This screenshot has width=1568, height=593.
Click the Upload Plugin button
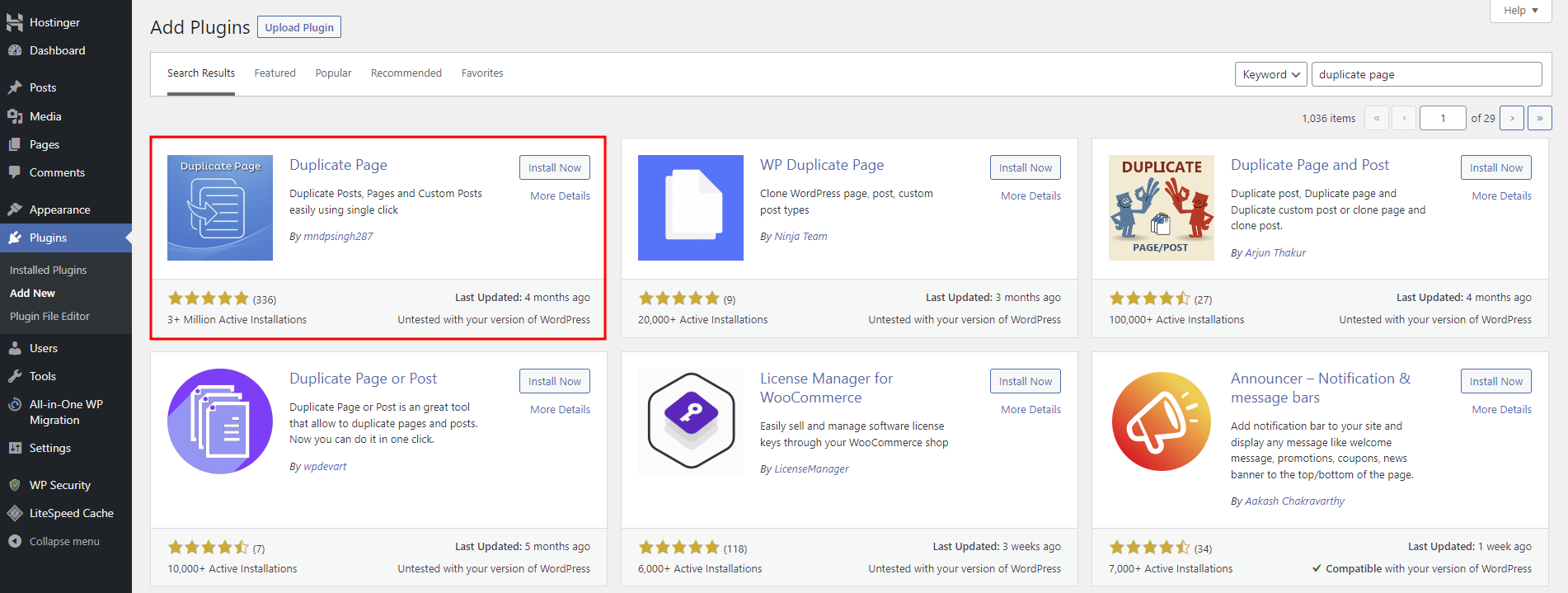click(299, 27)
